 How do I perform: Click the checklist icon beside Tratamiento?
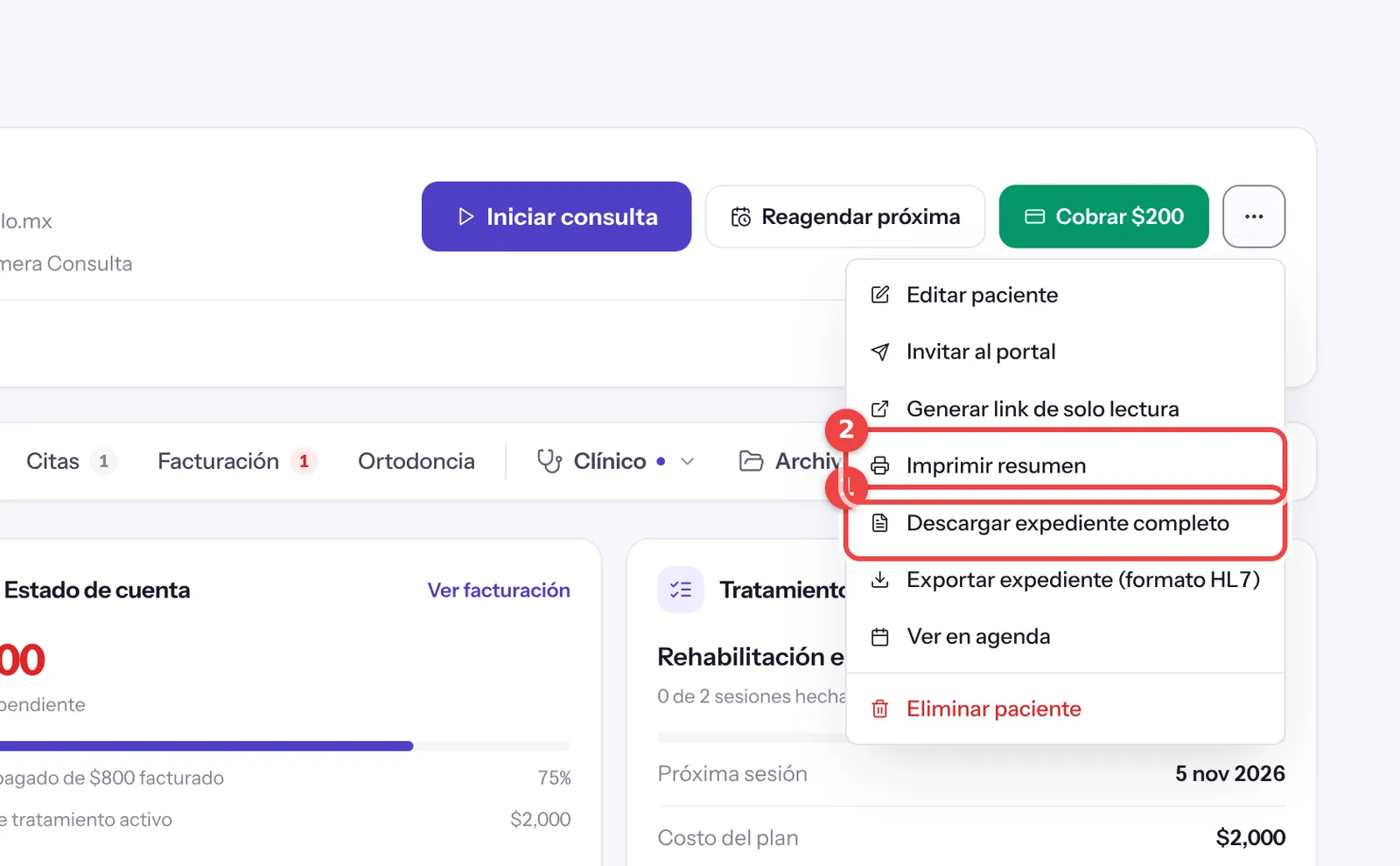(x=681, y=590)
